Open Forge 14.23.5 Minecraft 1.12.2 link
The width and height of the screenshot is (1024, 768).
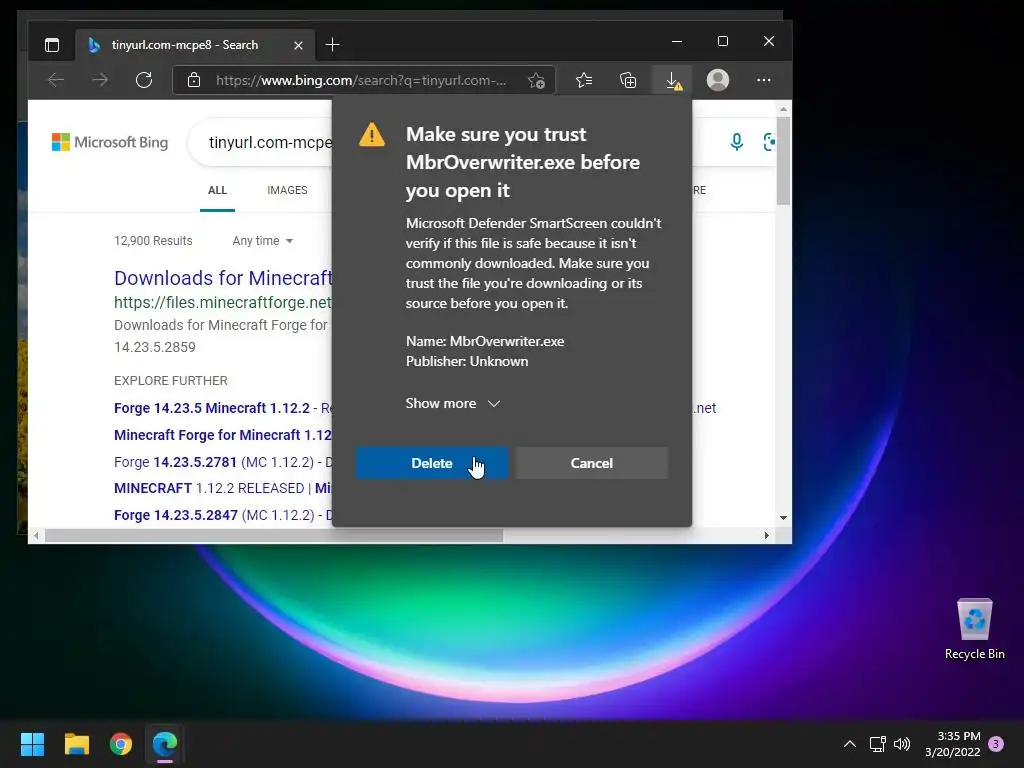(x=212, y=408)
